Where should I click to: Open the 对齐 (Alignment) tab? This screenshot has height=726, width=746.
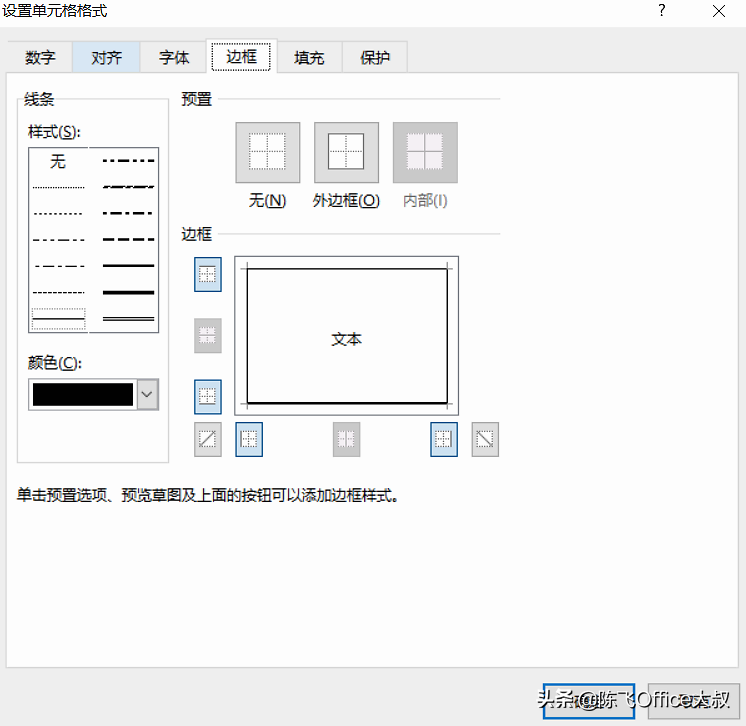point(106,58)
